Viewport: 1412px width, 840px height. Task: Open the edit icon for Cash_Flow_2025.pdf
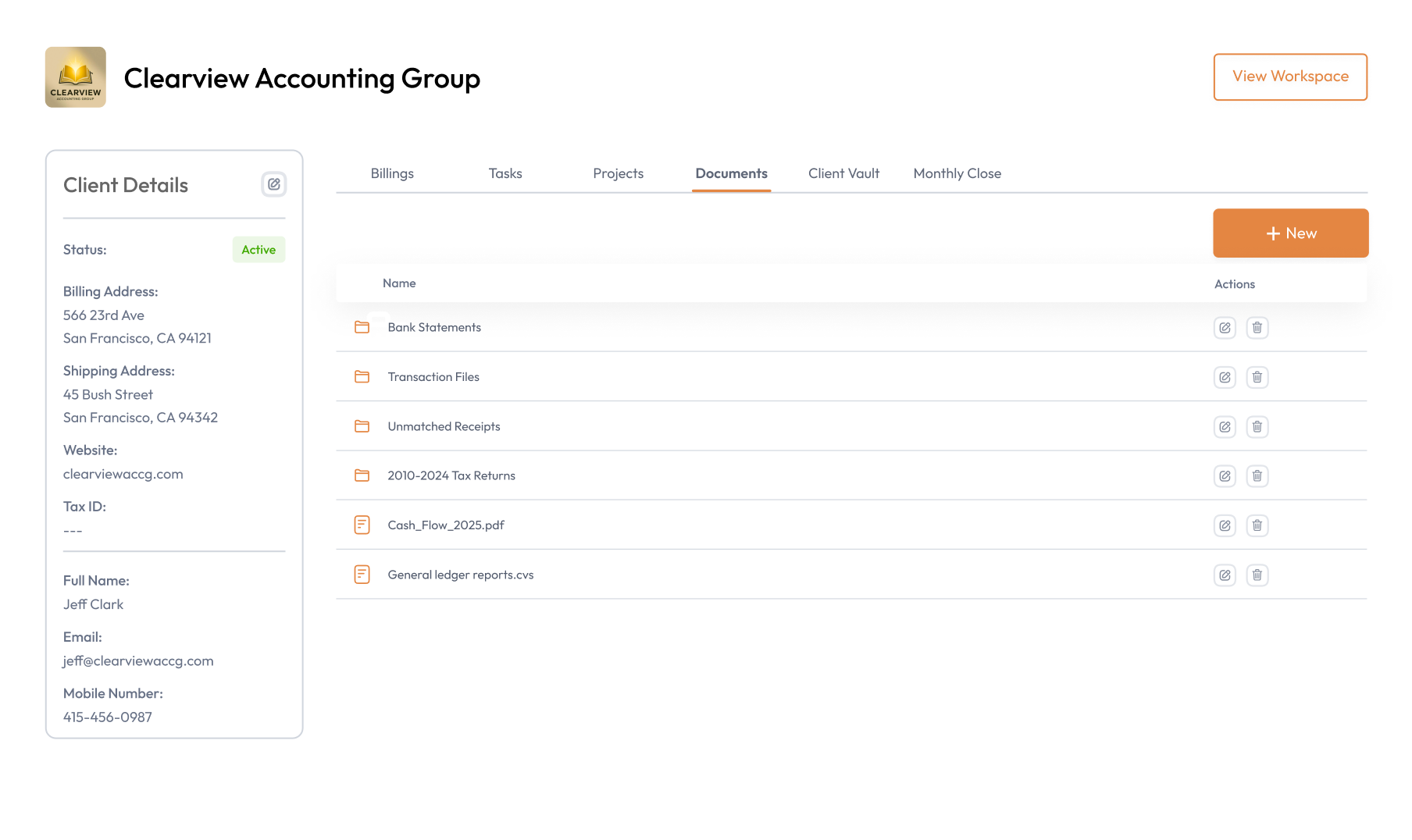pyautogui.click(x=1225, y=525)
